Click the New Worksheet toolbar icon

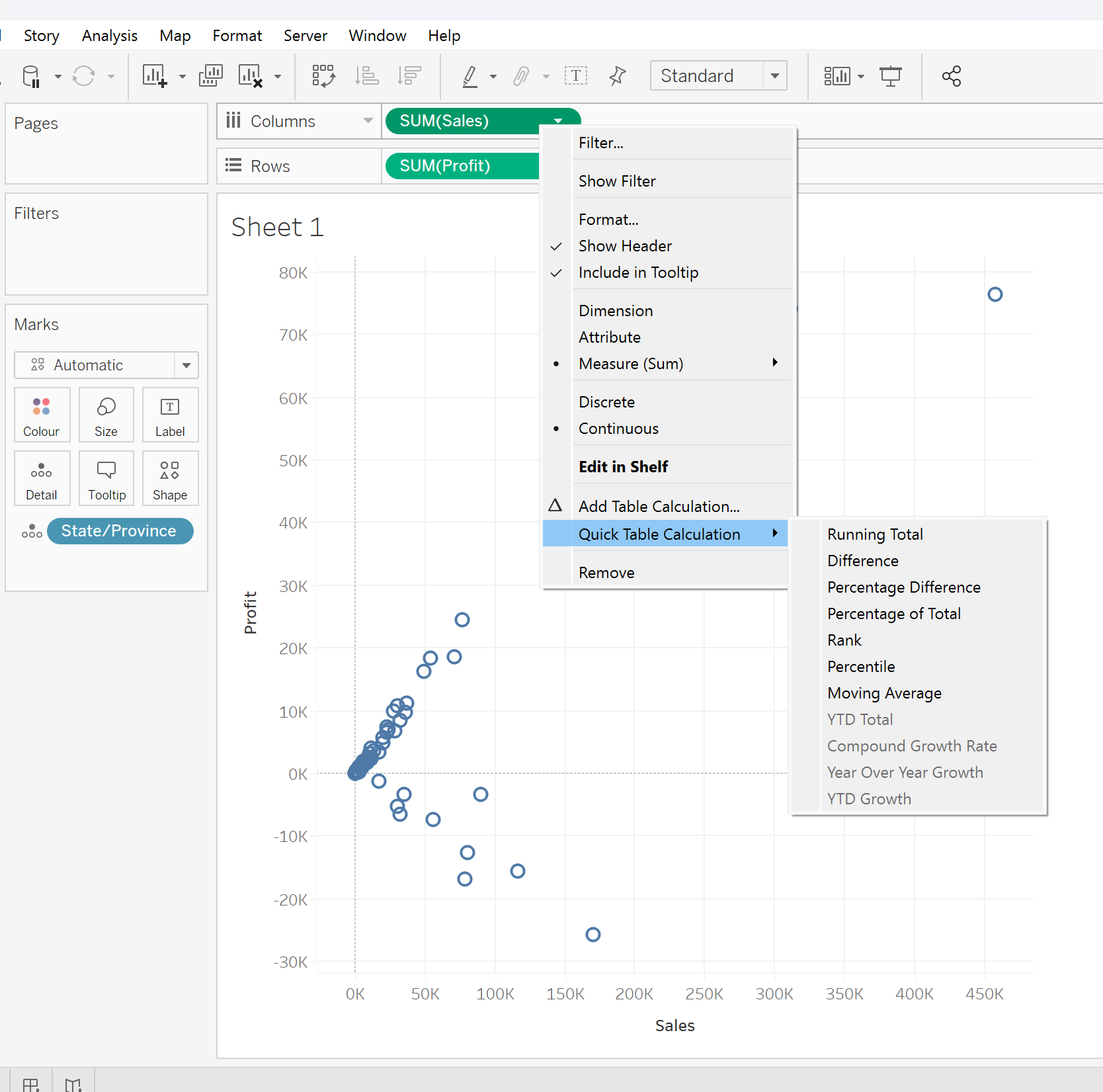(x=155, y=76)
